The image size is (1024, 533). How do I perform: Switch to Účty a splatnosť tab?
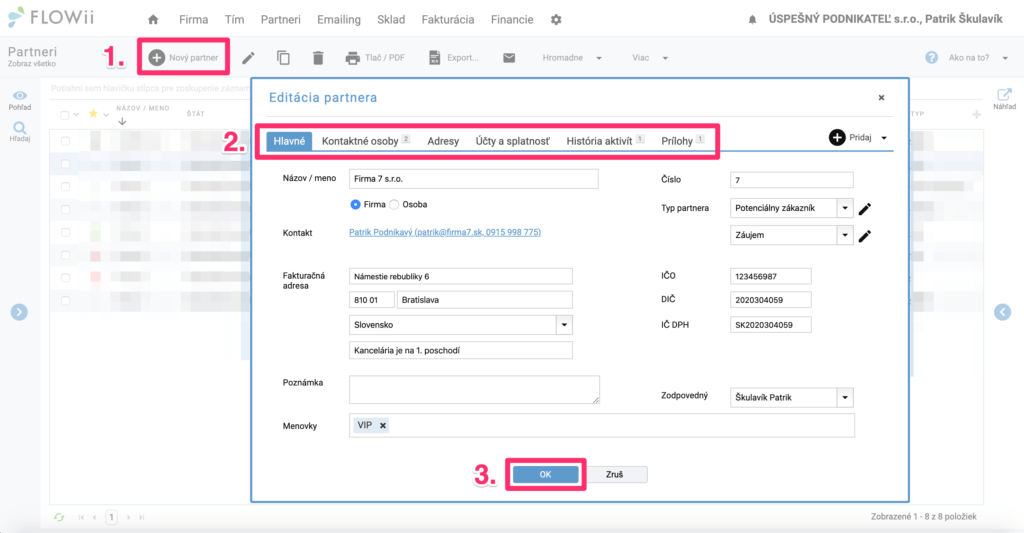tap(513, 141)
